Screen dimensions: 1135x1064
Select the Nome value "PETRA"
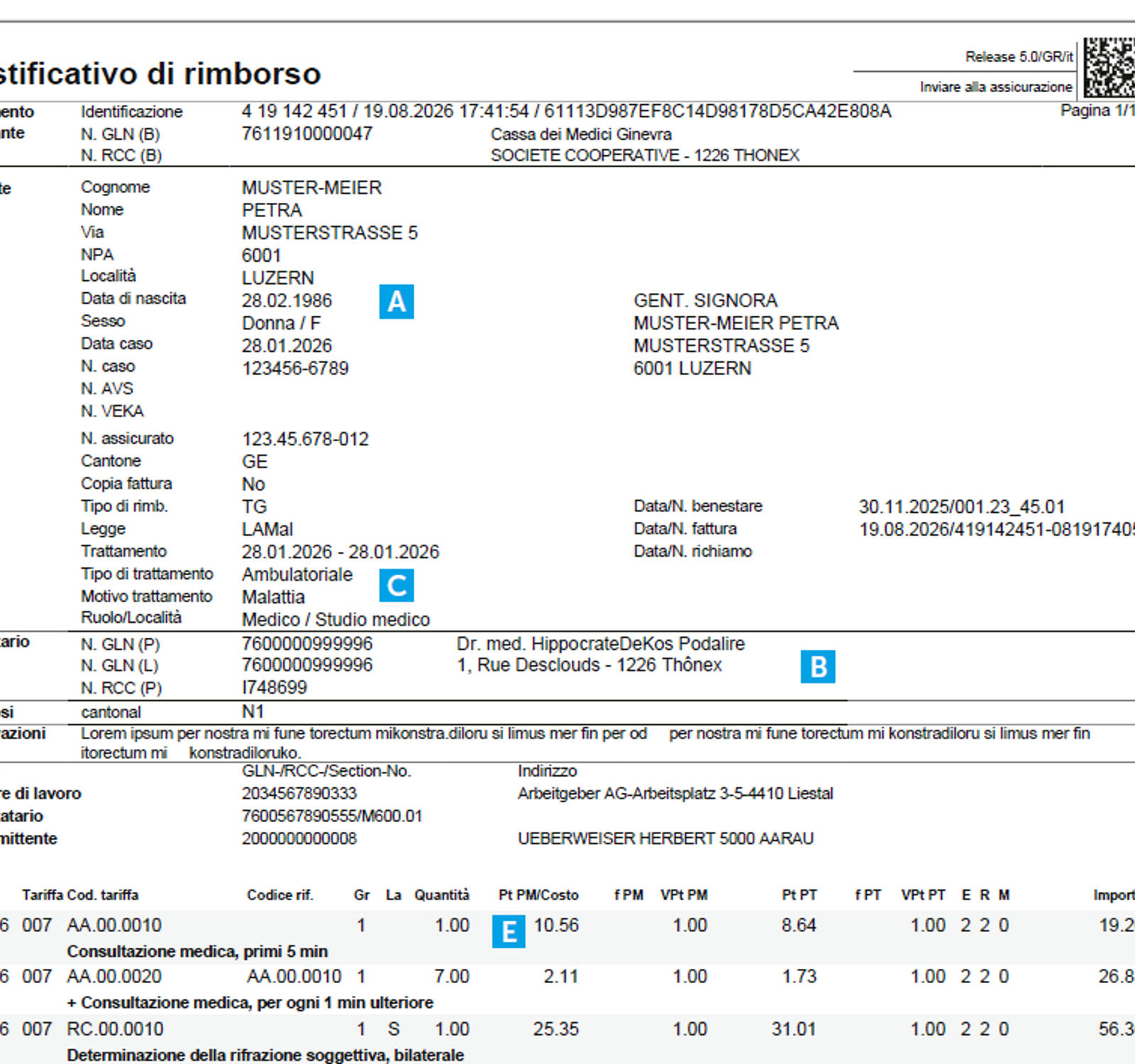pyautogui.click(x=272, y=210)
